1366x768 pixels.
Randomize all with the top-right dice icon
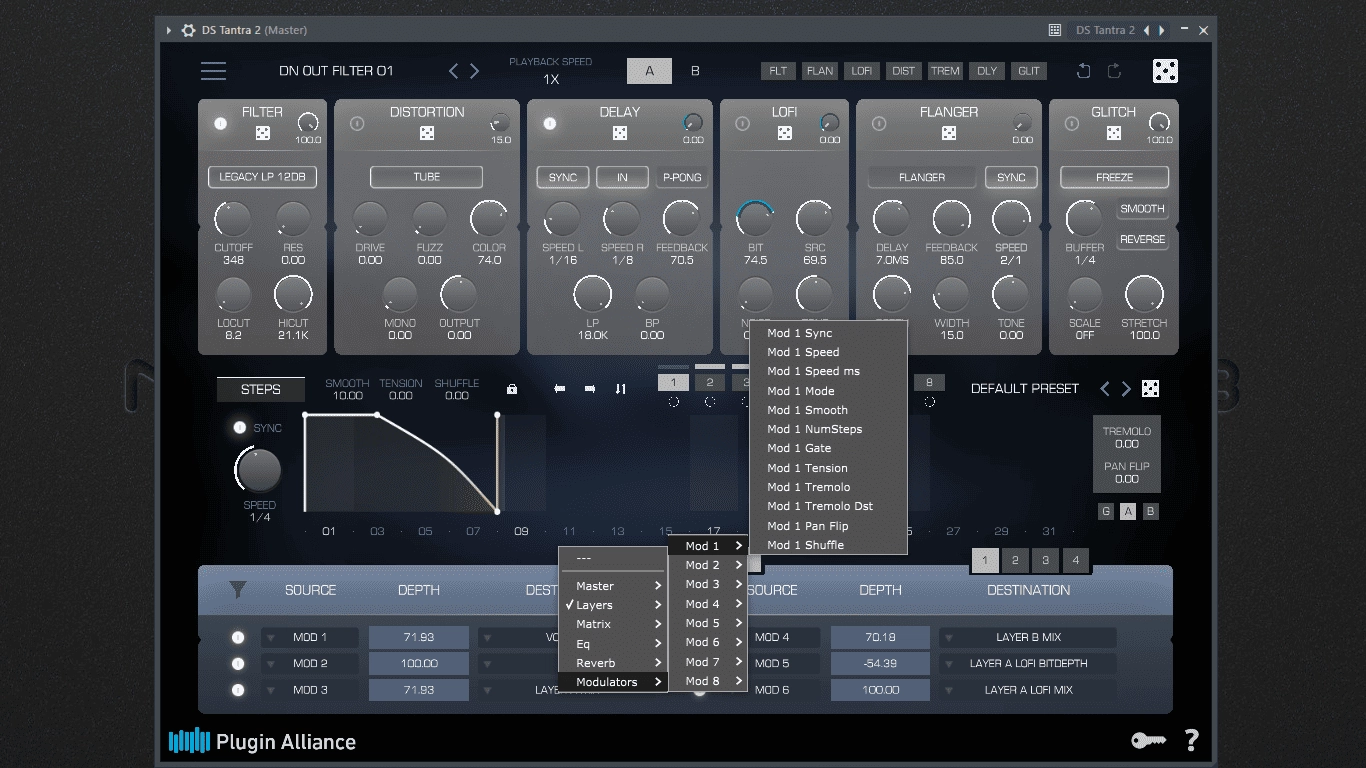pos(1165,71)
